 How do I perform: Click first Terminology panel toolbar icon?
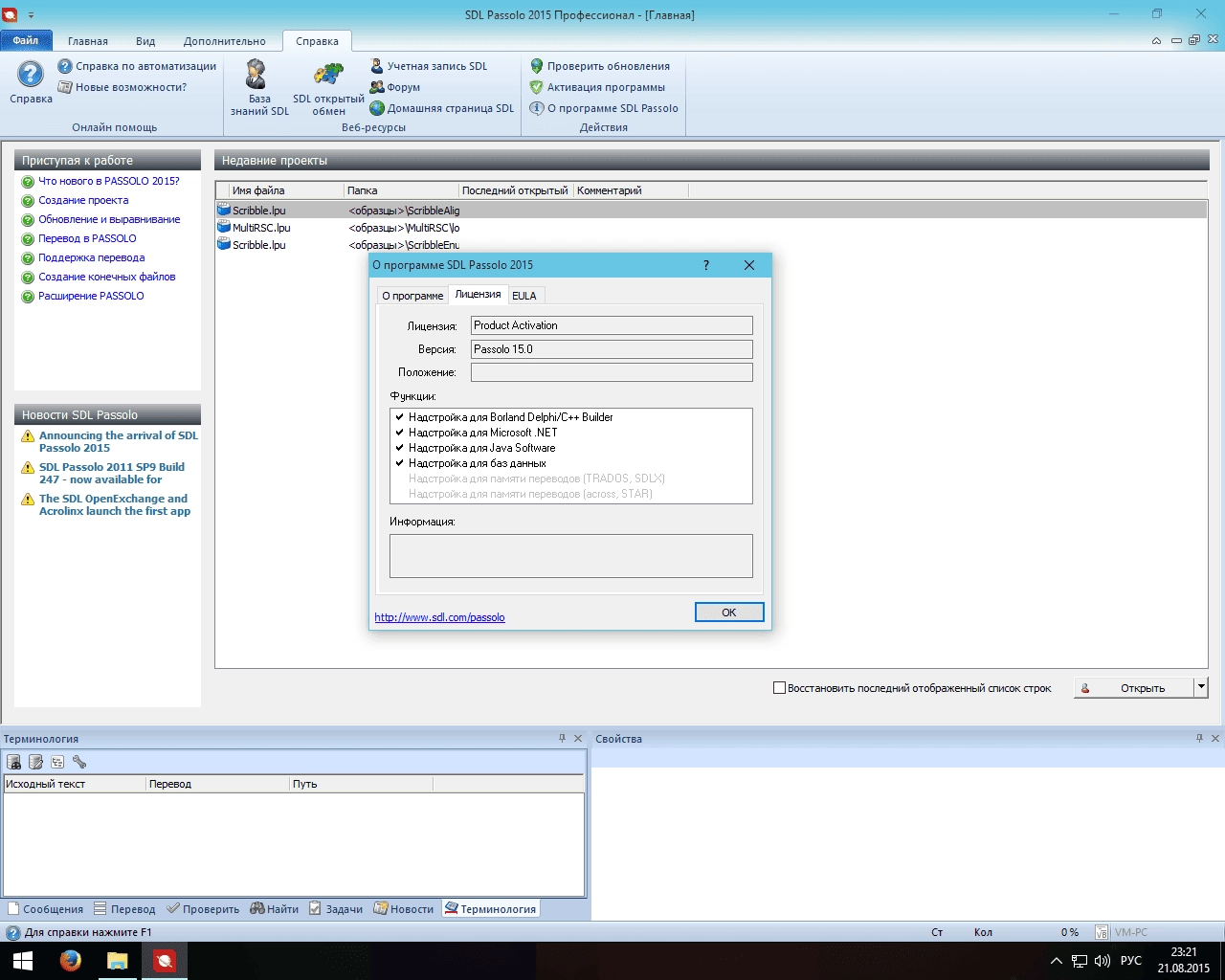pos(14,762)
